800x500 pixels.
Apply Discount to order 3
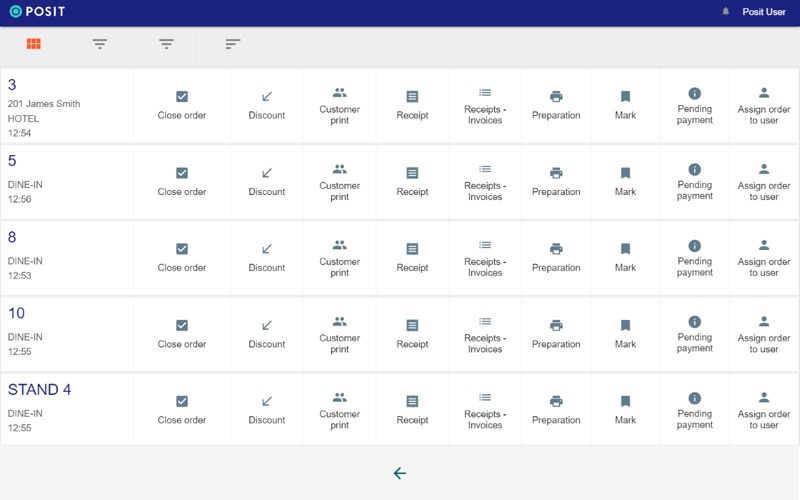click(267, 106)
